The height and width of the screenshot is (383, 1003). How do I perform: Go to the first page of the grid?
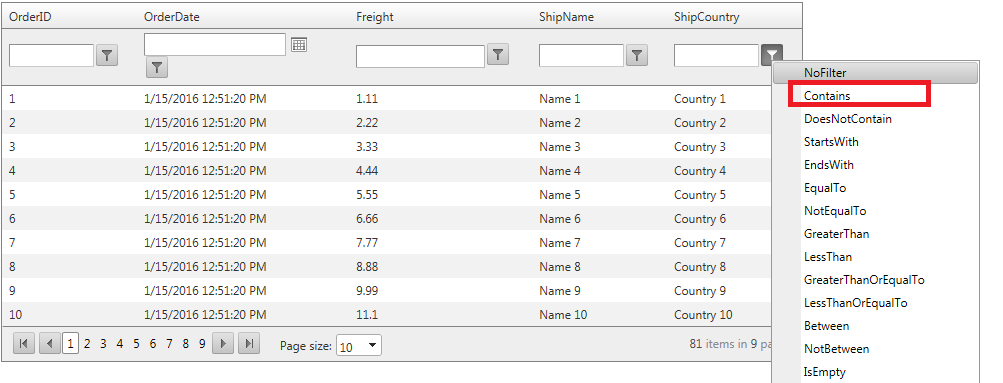click(x=24, y=344)
